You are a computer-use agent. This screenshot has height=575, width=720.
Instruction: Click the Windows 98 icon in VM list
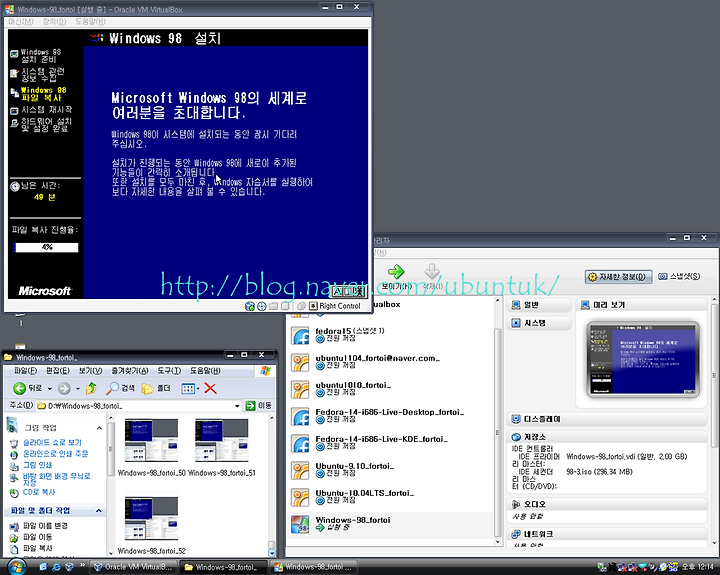(300, 524)
